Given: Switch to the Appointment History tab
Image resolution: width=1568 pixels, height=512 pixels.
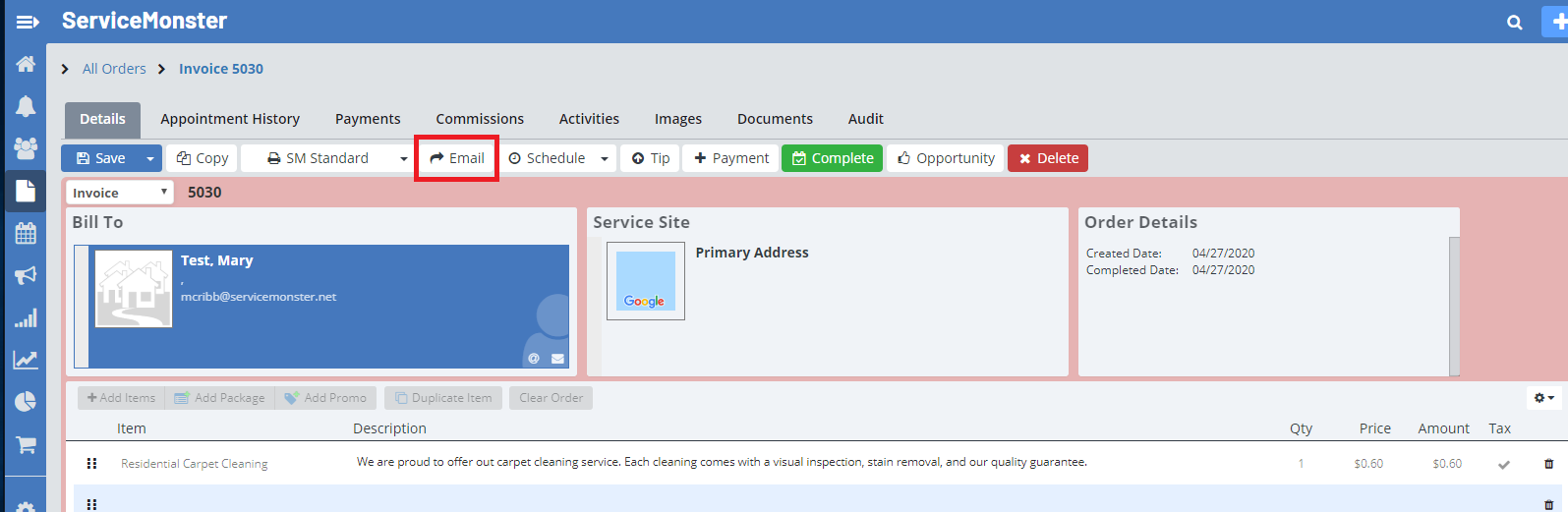Looking at the screenshot, I should [x=230, y=119].
